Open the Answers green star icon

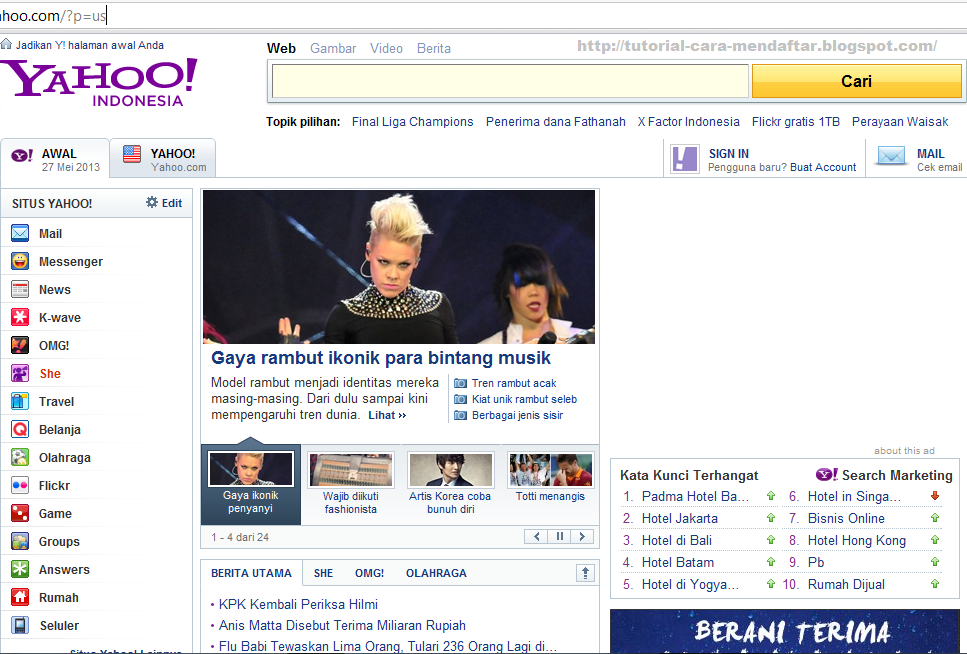point(20,569)
